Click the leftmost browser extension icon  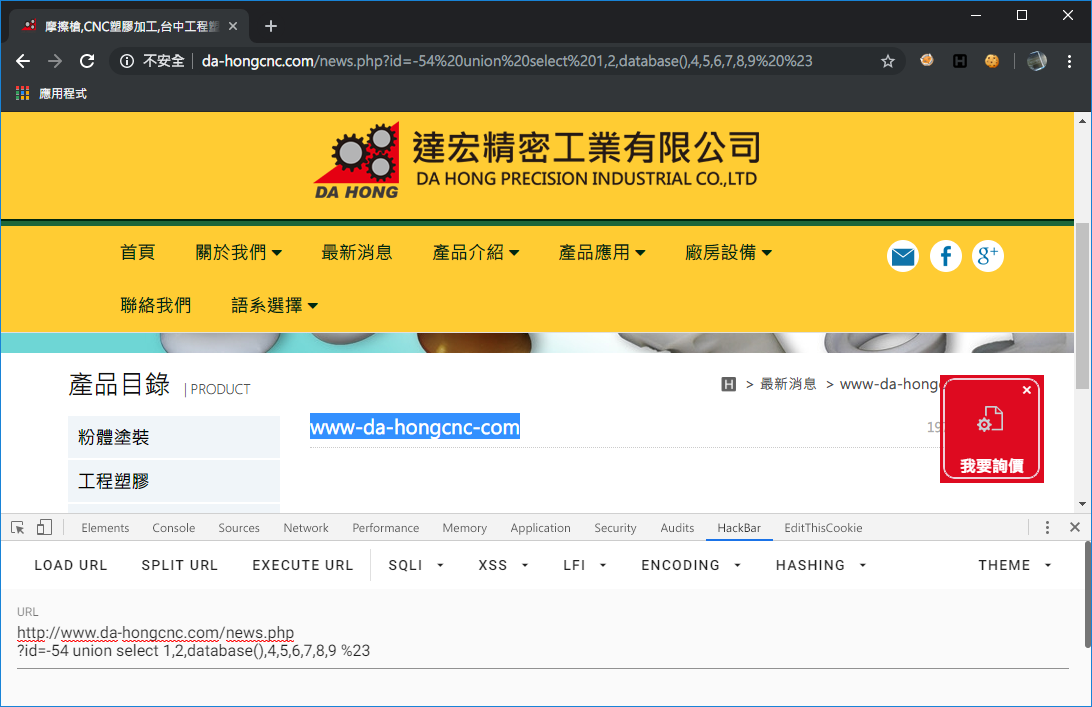tap(926, 61)
